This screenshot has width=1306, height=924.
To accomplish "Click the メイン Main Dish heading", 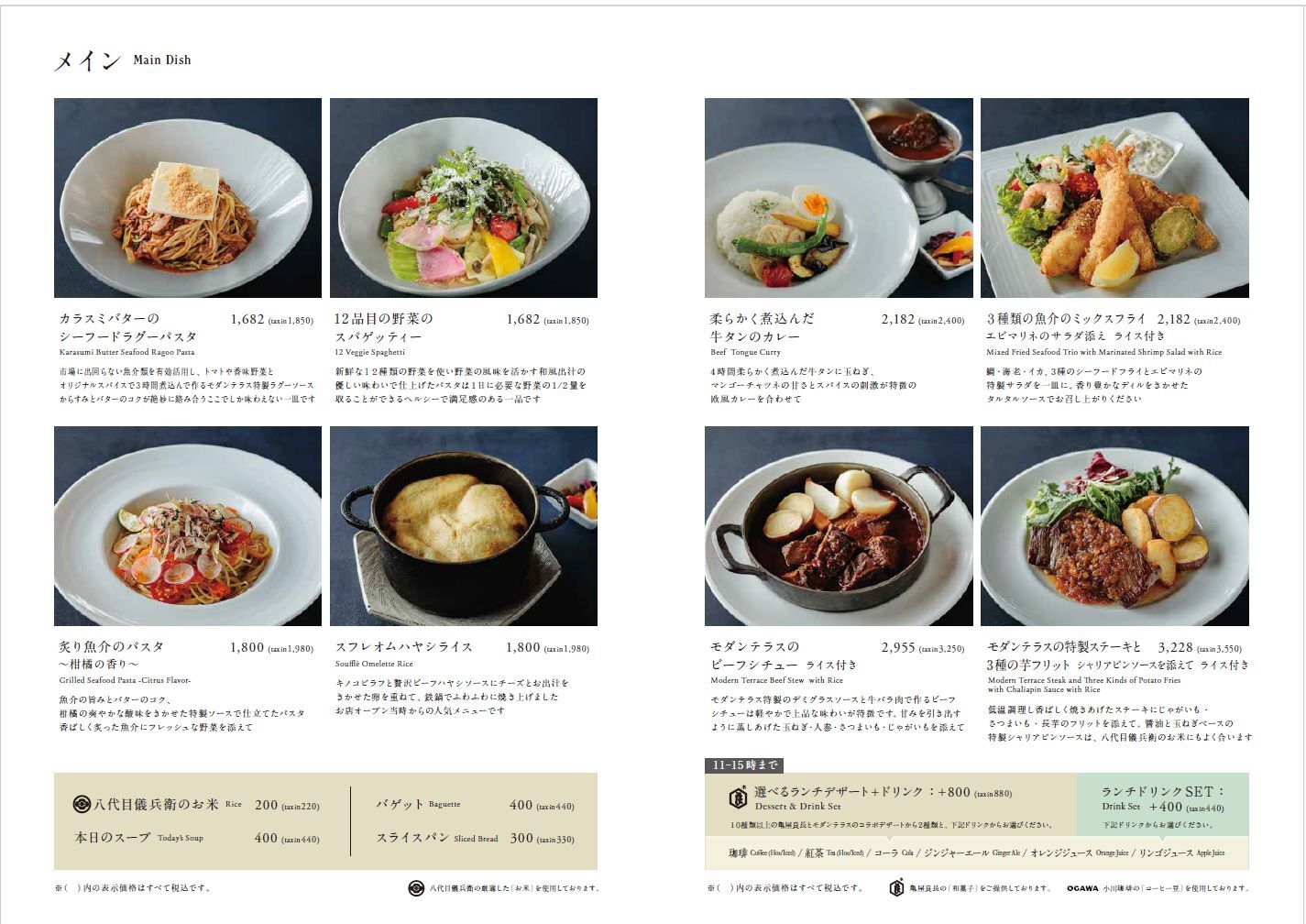I will pyautogui.click(x=123, y=60).
